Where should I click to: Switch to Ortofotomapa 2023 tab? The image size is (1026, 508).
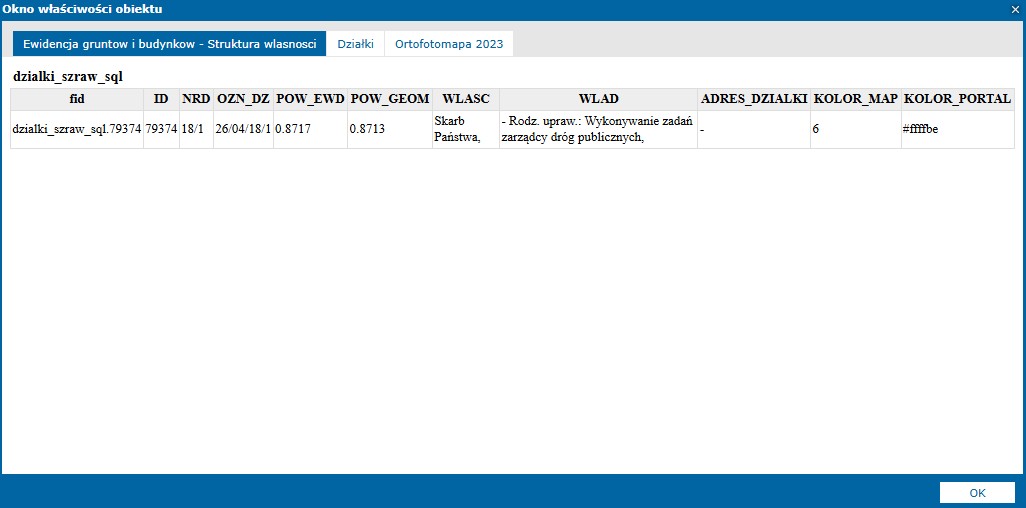[x=449, y=44]
